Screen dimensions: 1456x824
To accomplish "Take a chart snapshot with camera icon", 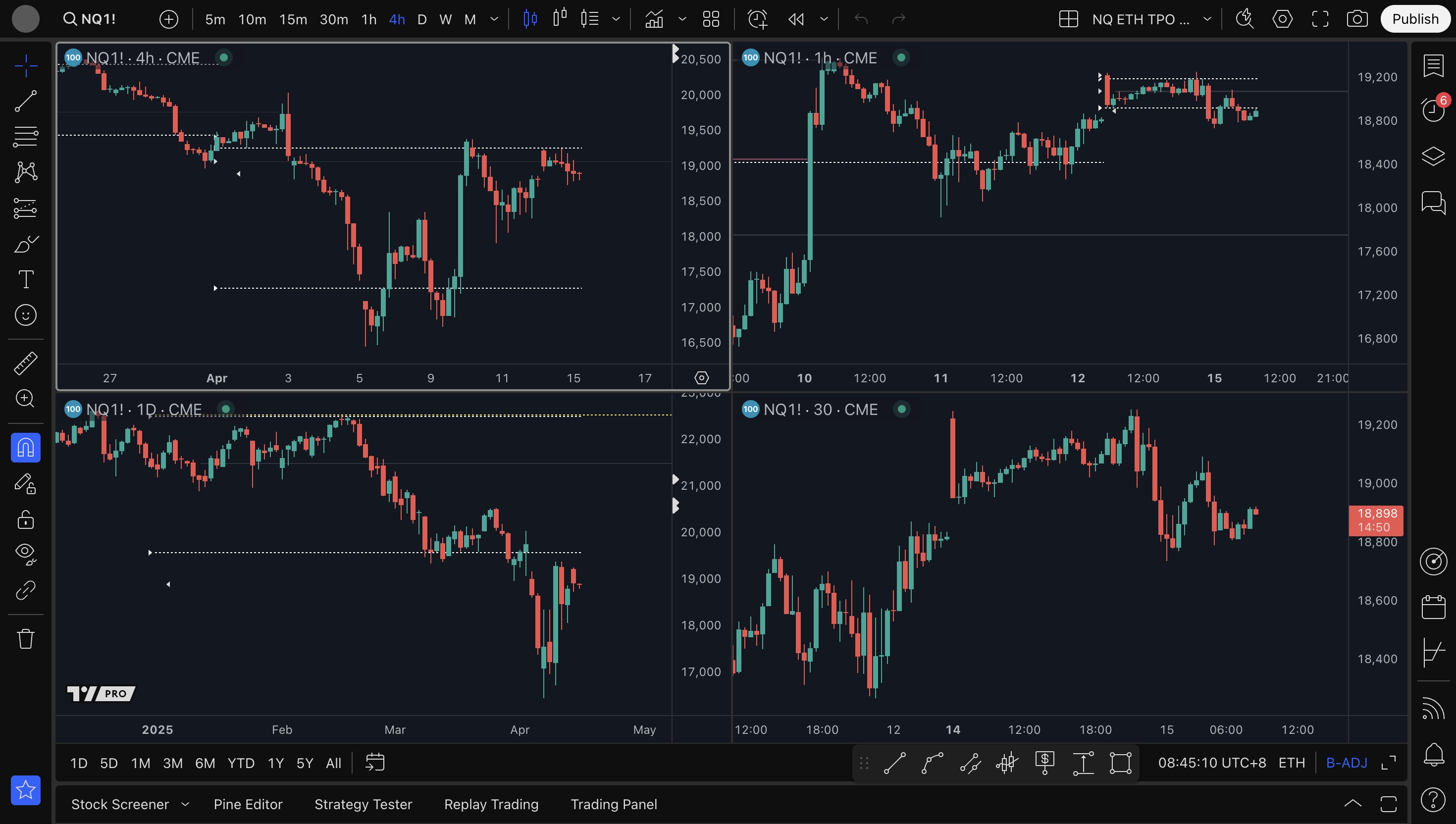I will (1357, 19).
